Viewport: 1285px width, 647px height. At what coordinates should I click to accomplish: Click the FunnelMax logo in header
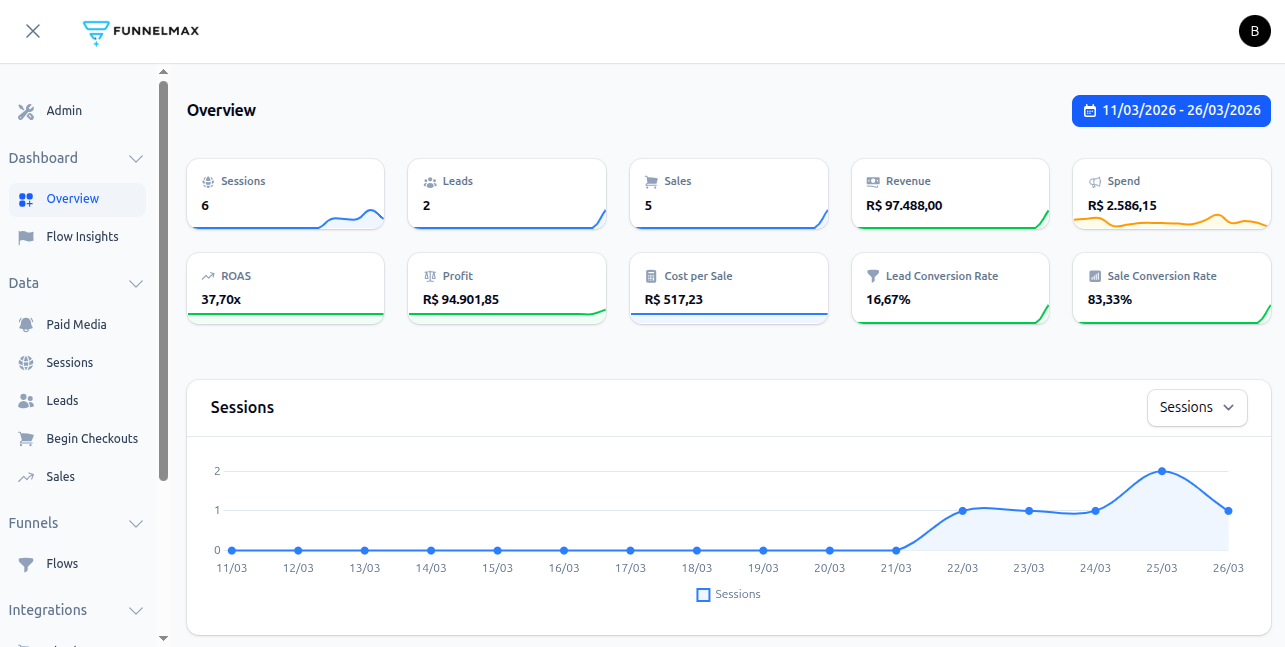(141, 31)
